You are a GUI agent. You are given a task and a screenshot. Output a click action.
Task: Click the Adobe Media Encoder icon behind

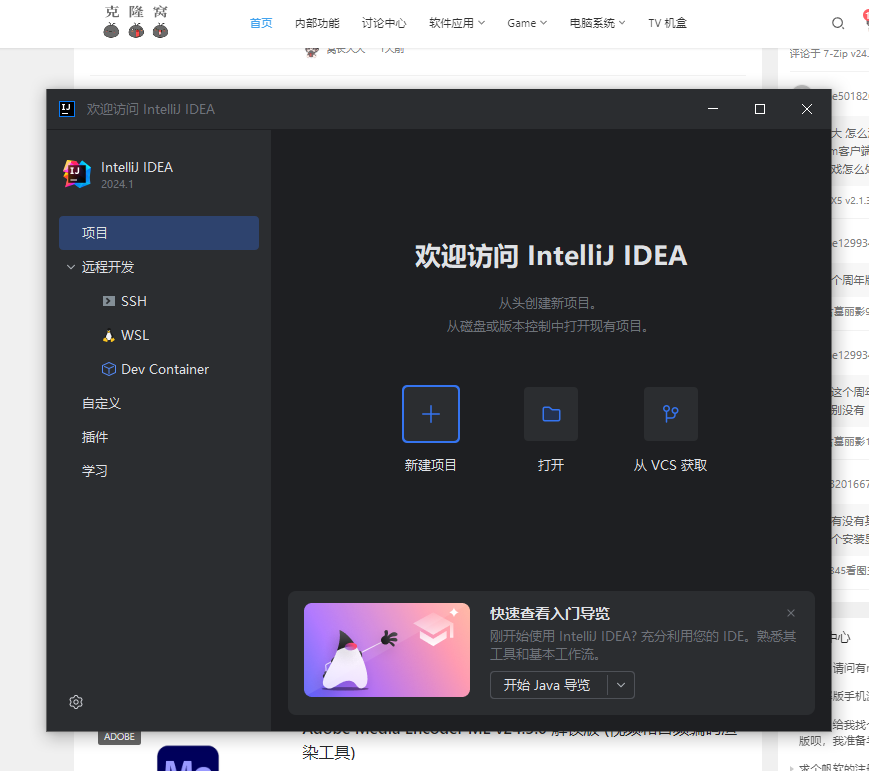pyautogui.click(x=188, y=758)
